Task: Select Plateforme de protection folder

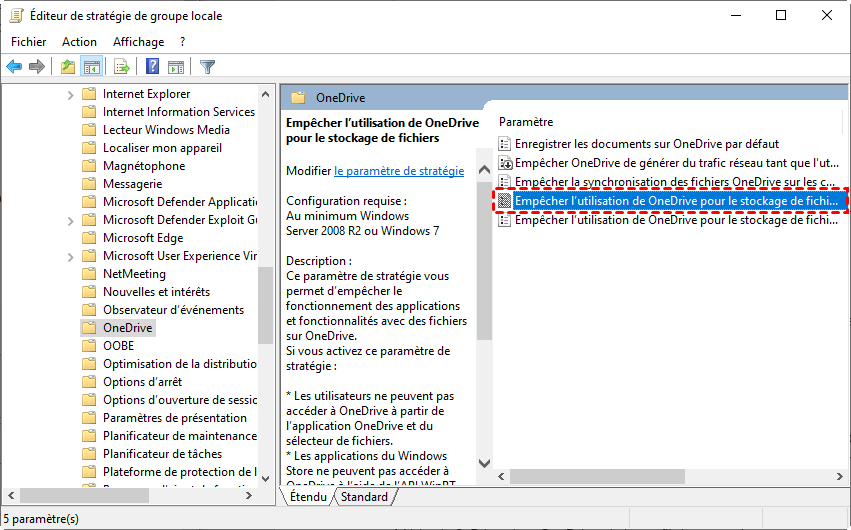Action: tap(180, 471)
